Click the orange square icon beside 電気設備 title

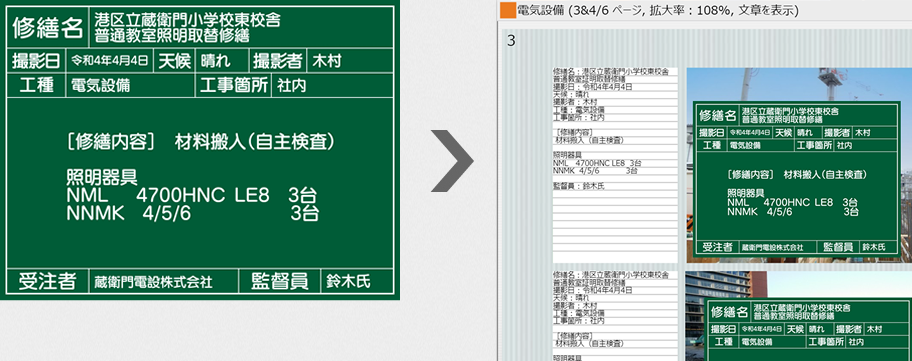pos(508,10)
